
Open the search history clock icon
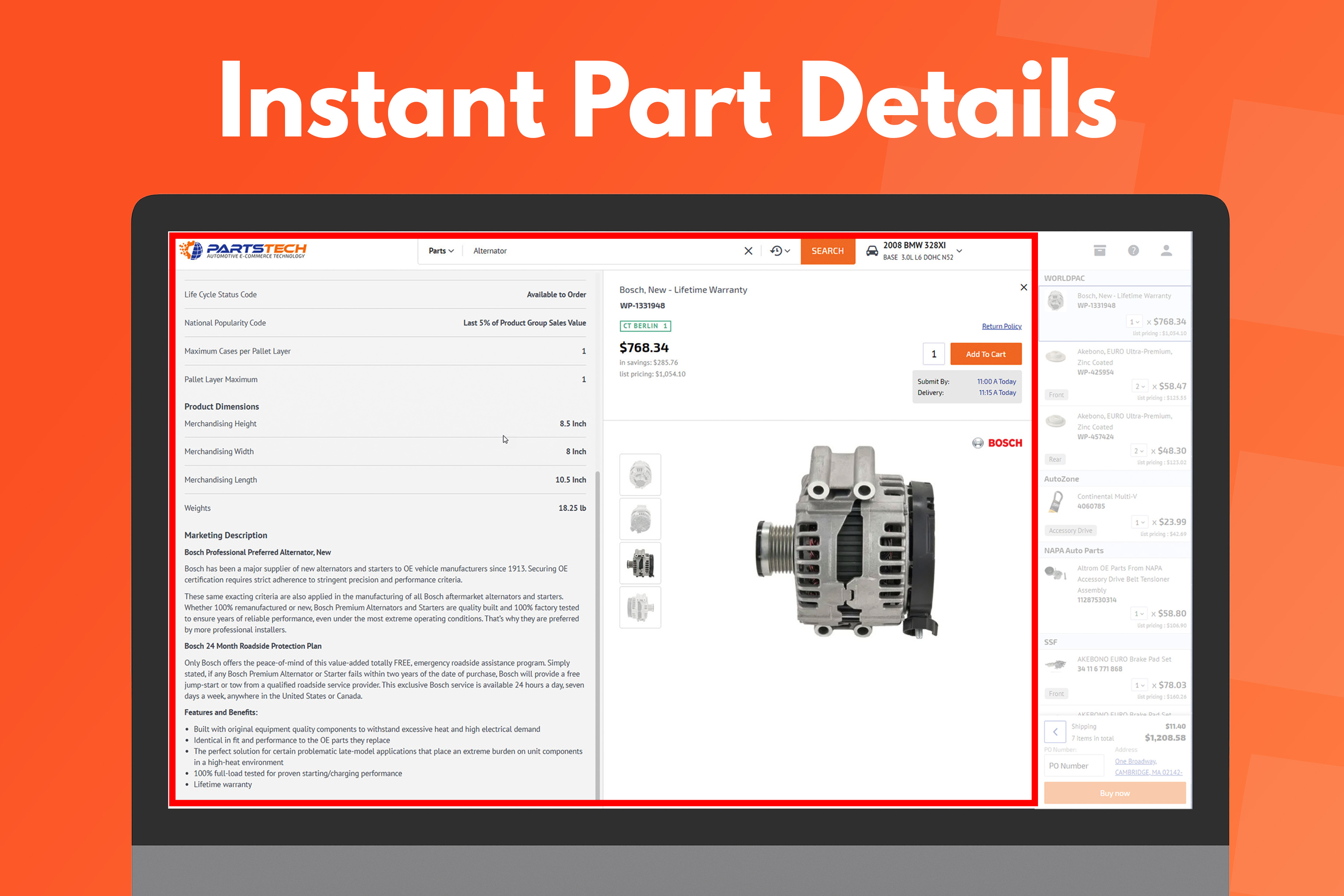tap(776, 251)
